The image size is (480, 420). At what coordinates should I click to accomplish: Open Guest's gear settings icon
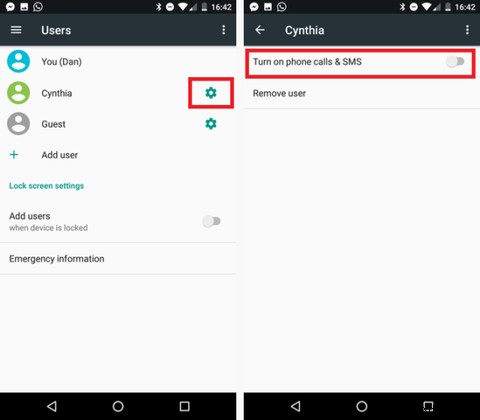[211, 124]
